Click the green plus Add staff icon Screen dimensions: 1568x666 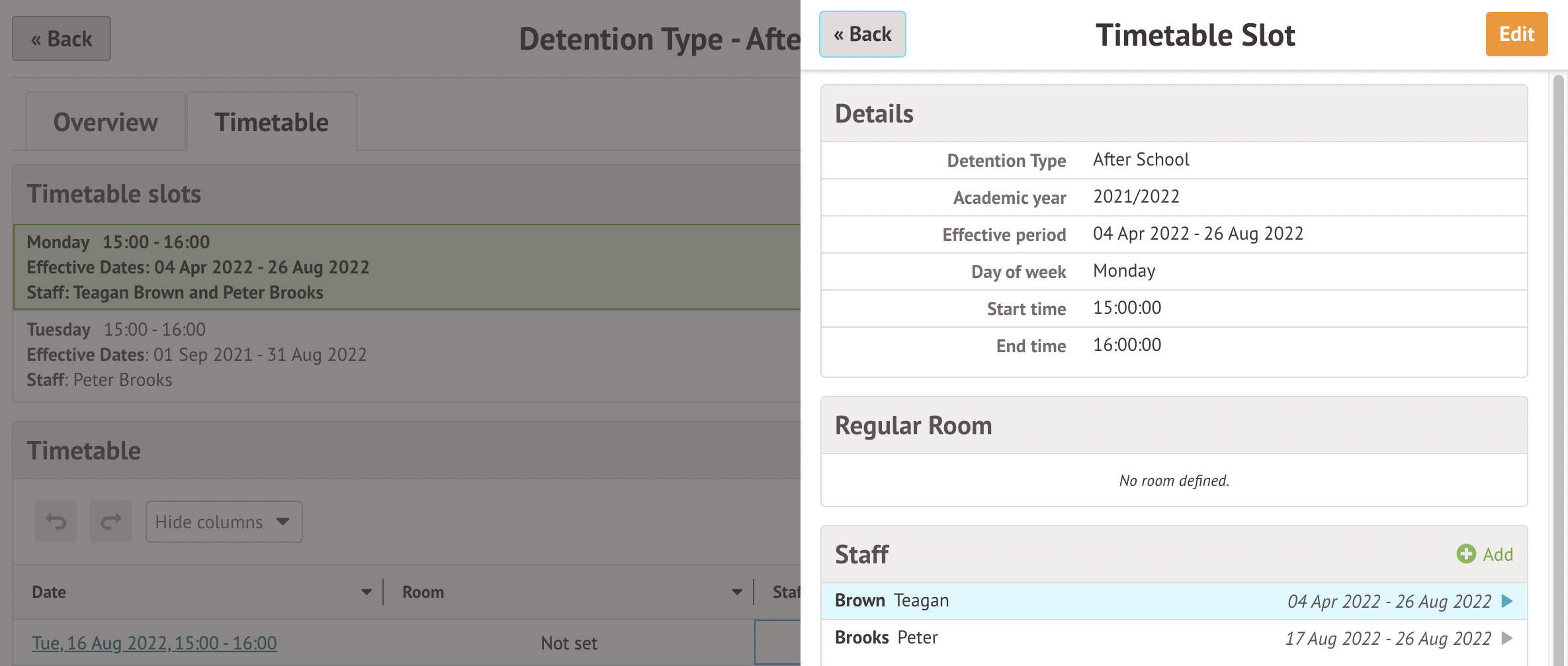[x=1466, y=554]
